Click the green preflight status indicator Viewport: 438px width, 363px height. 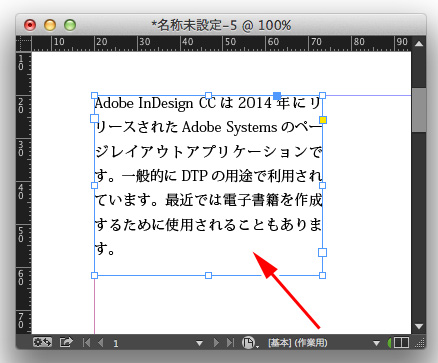389,342
